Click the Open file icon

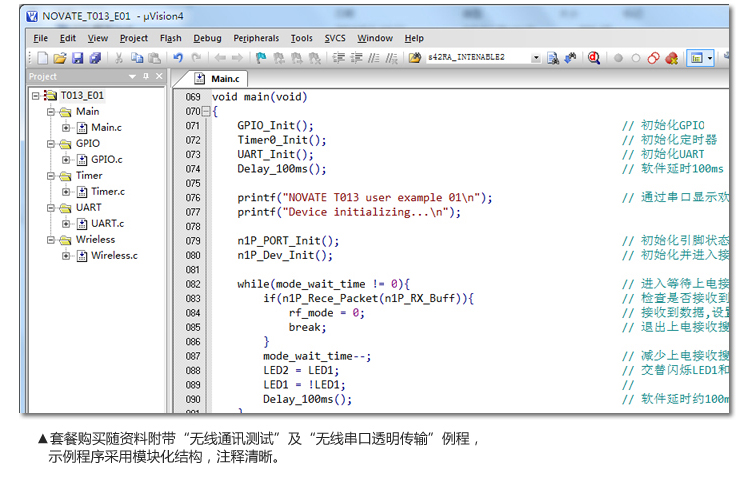pos(60,58)
